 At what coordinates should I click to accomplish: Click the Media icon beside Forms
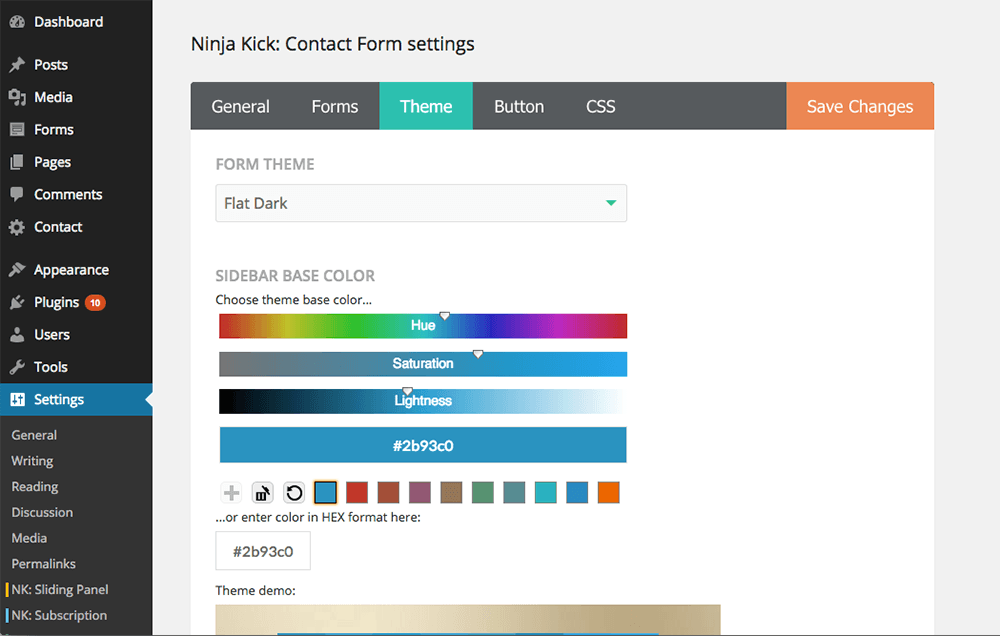pos(17,97)
